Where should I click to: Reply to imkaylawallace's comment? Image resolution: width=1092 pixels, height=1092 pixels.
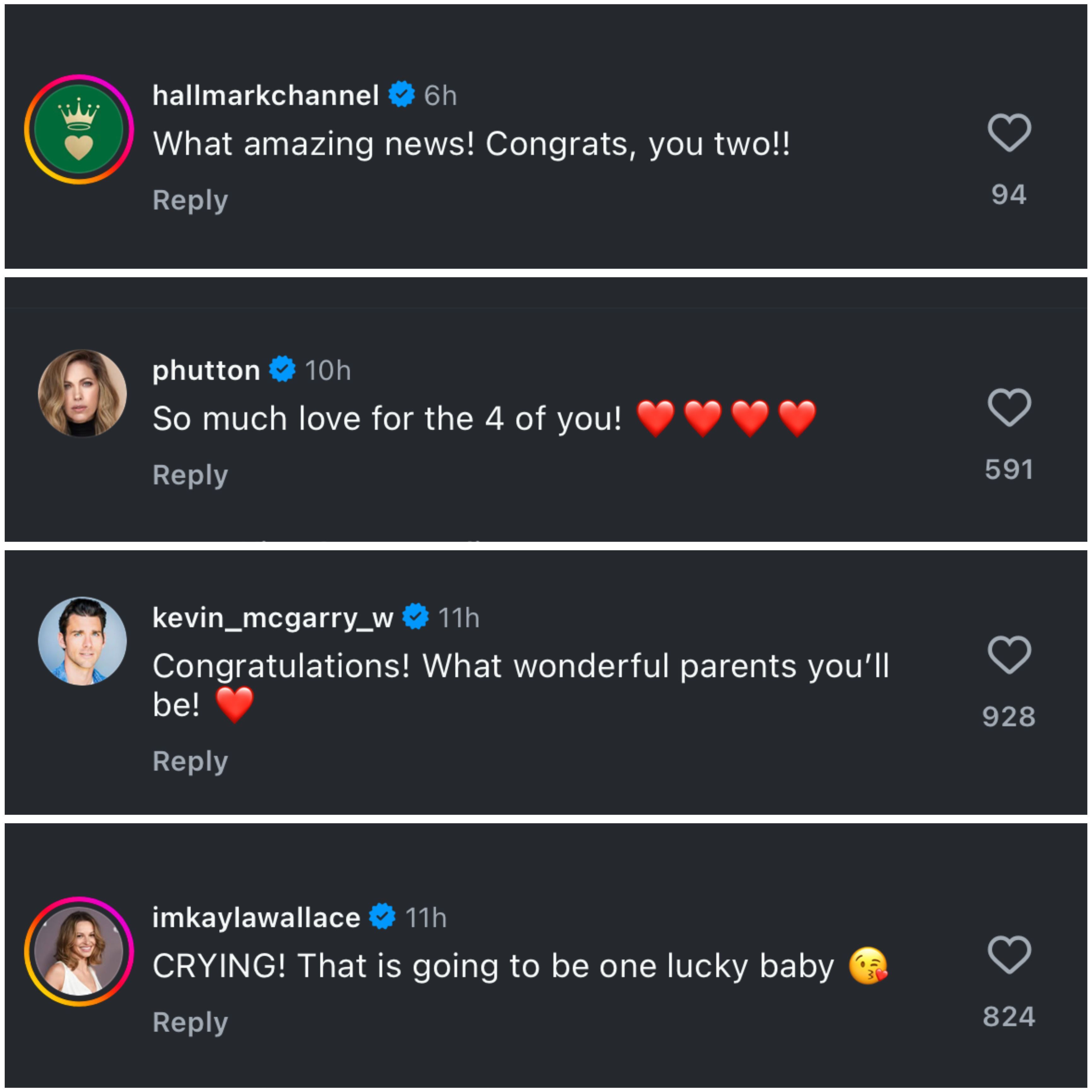pos(190,1022)
